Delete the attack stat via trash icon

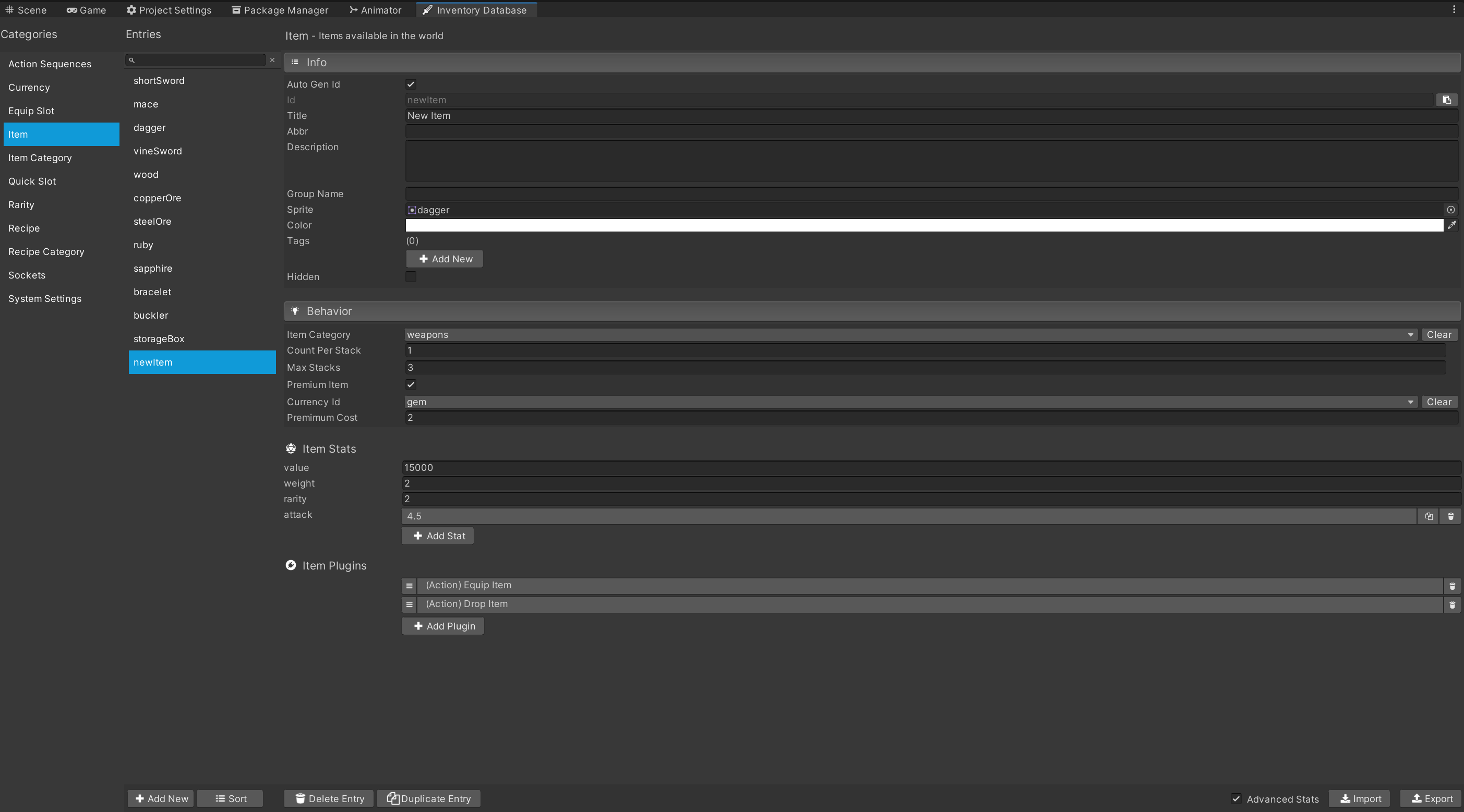click(1450, 516)
